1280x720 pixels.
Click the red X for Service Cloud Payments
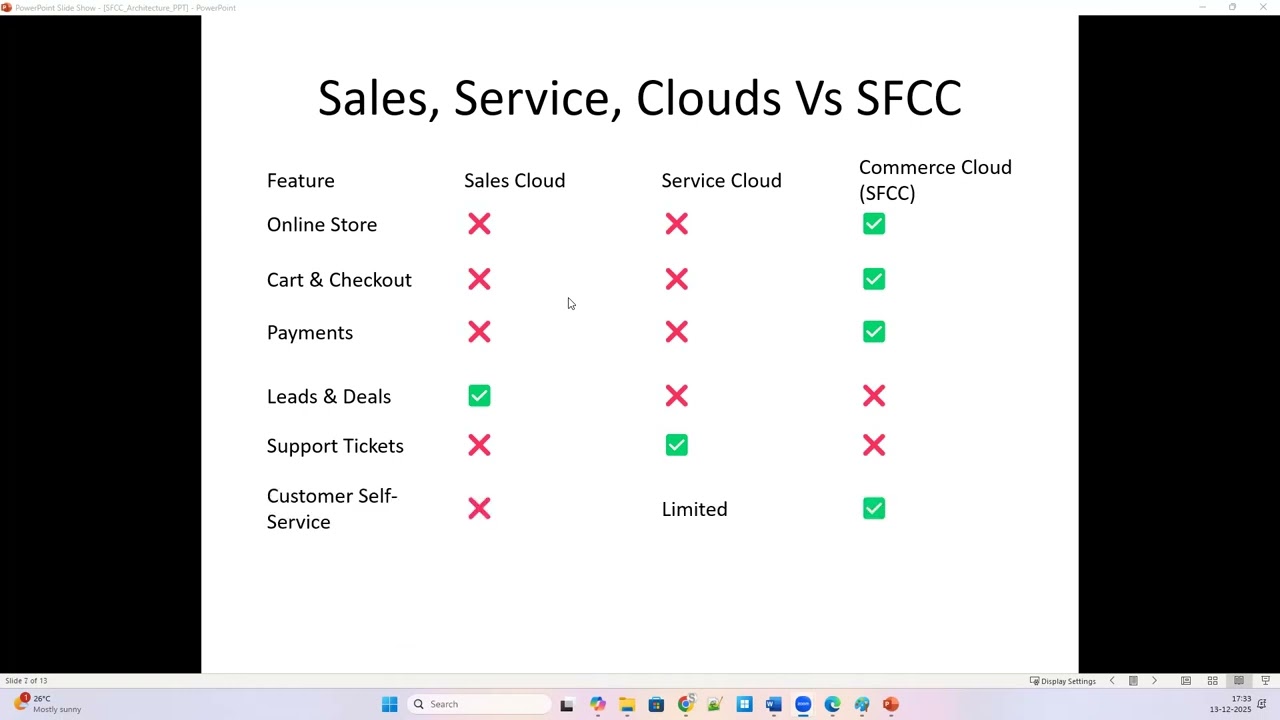pos(677,332)
